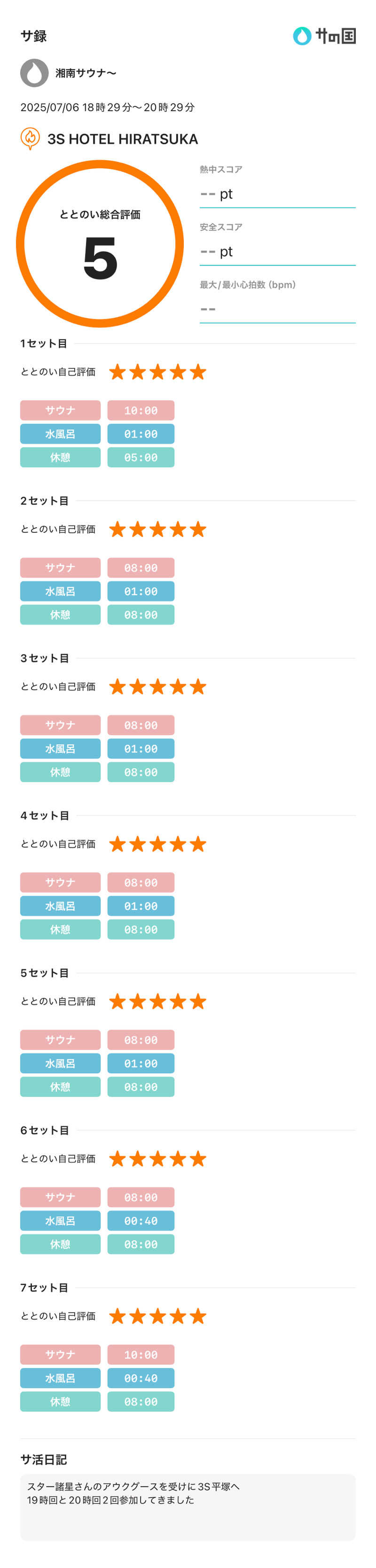The image size is (376, 1568).
Task: Click the 05:00 rest time in set 1
Action: click(x=141, y=457)
